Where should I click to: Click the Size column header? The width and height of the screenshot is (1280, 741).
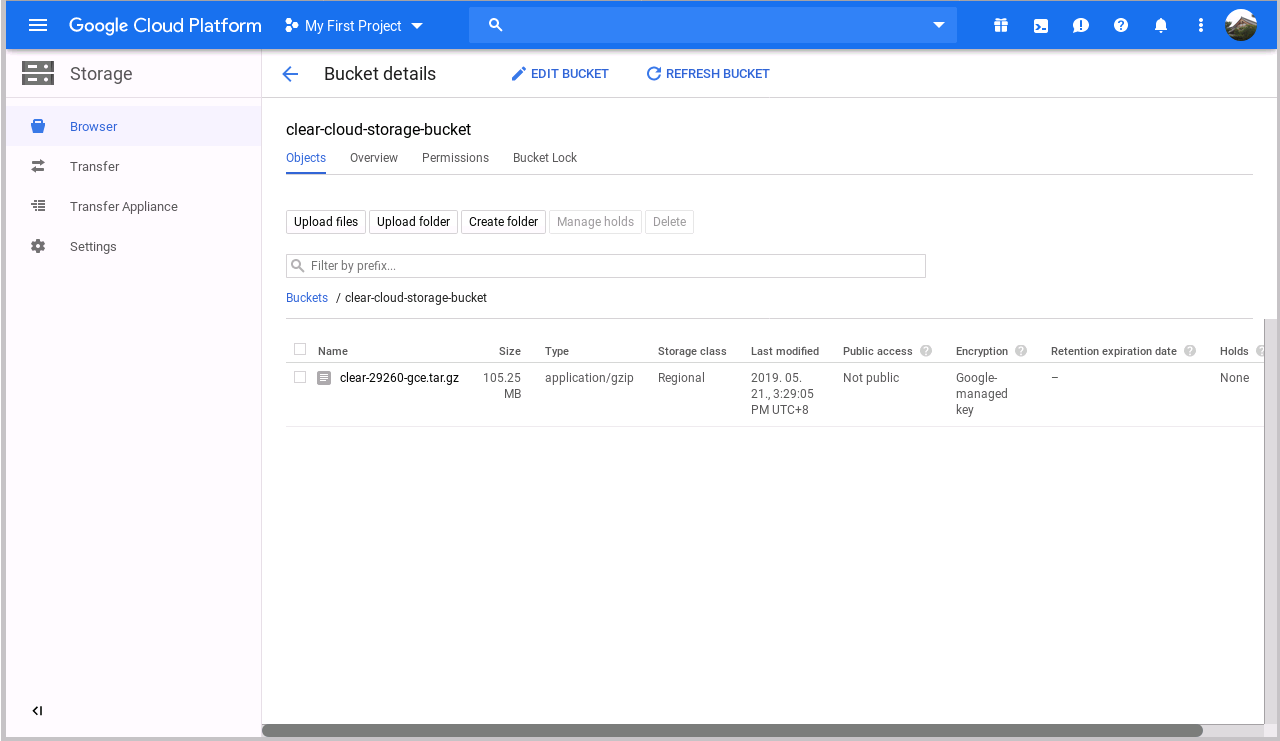click(x=510, y=351)
